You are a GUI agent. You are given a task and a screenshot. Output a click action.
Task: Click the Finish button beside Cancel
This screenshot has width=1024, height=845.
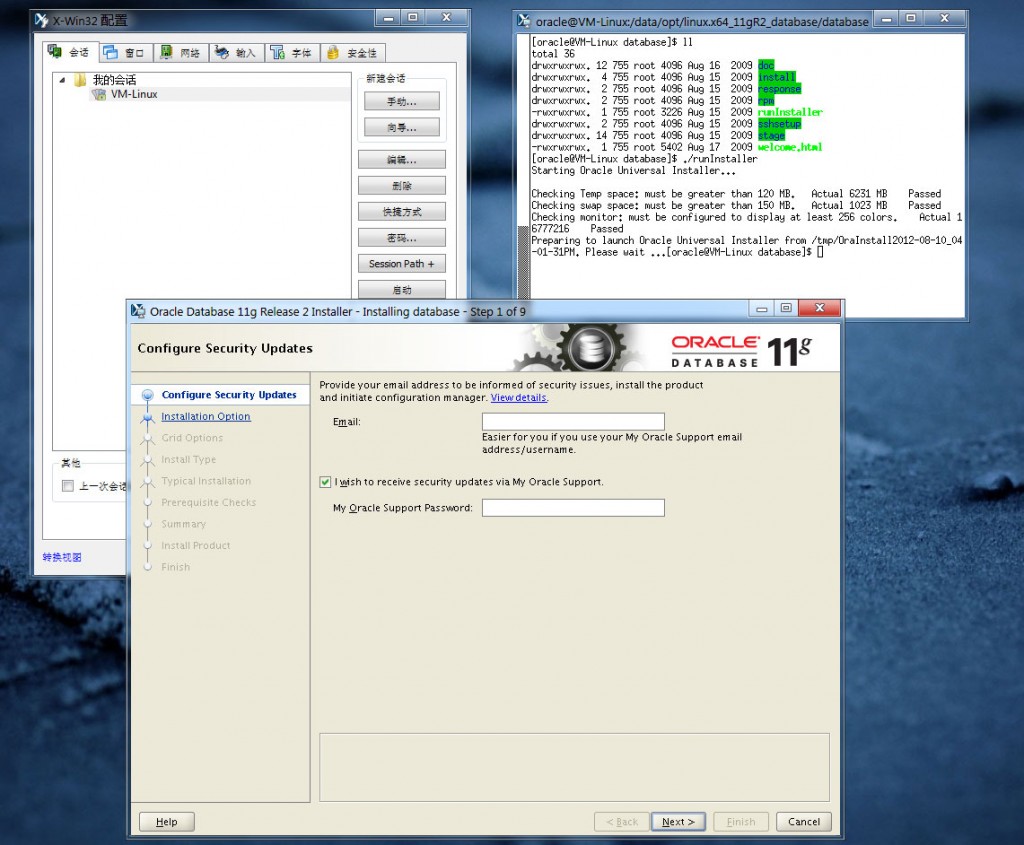(741, 821)
